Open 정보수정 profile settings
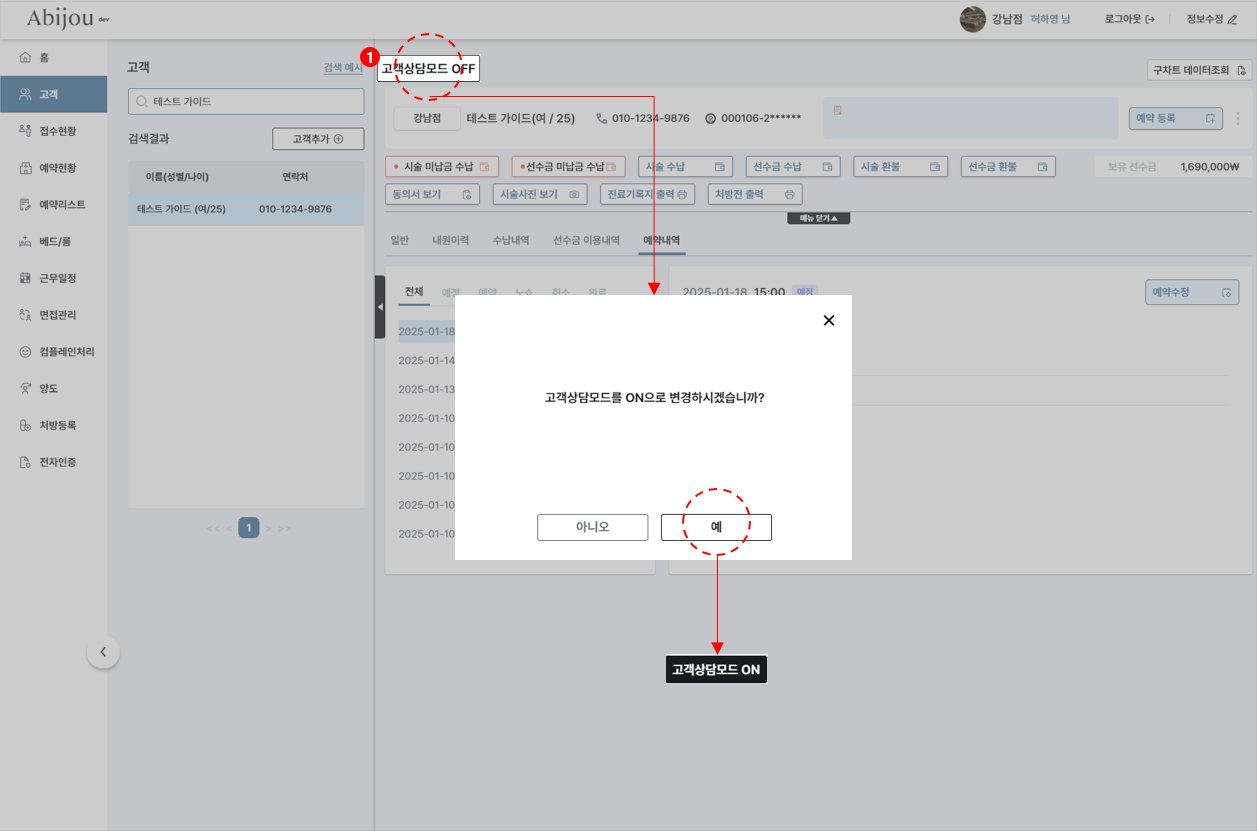The image size is (1257, 831). point(1210,19)
